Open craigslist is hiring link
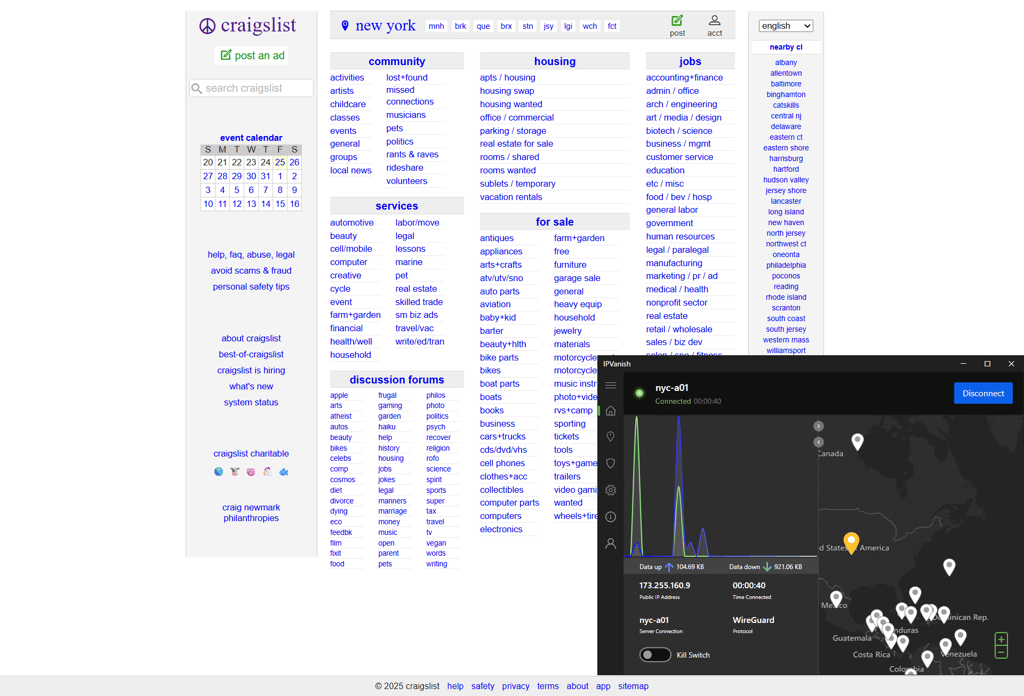This screenshot has width=1024, height=696. click(251, 370)
